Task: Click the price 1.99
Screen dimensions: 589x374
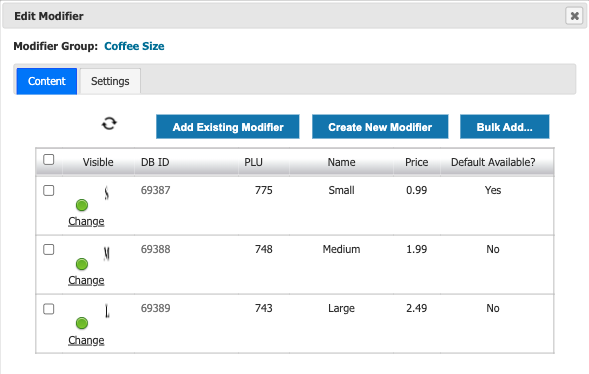Action: (417, 249)
